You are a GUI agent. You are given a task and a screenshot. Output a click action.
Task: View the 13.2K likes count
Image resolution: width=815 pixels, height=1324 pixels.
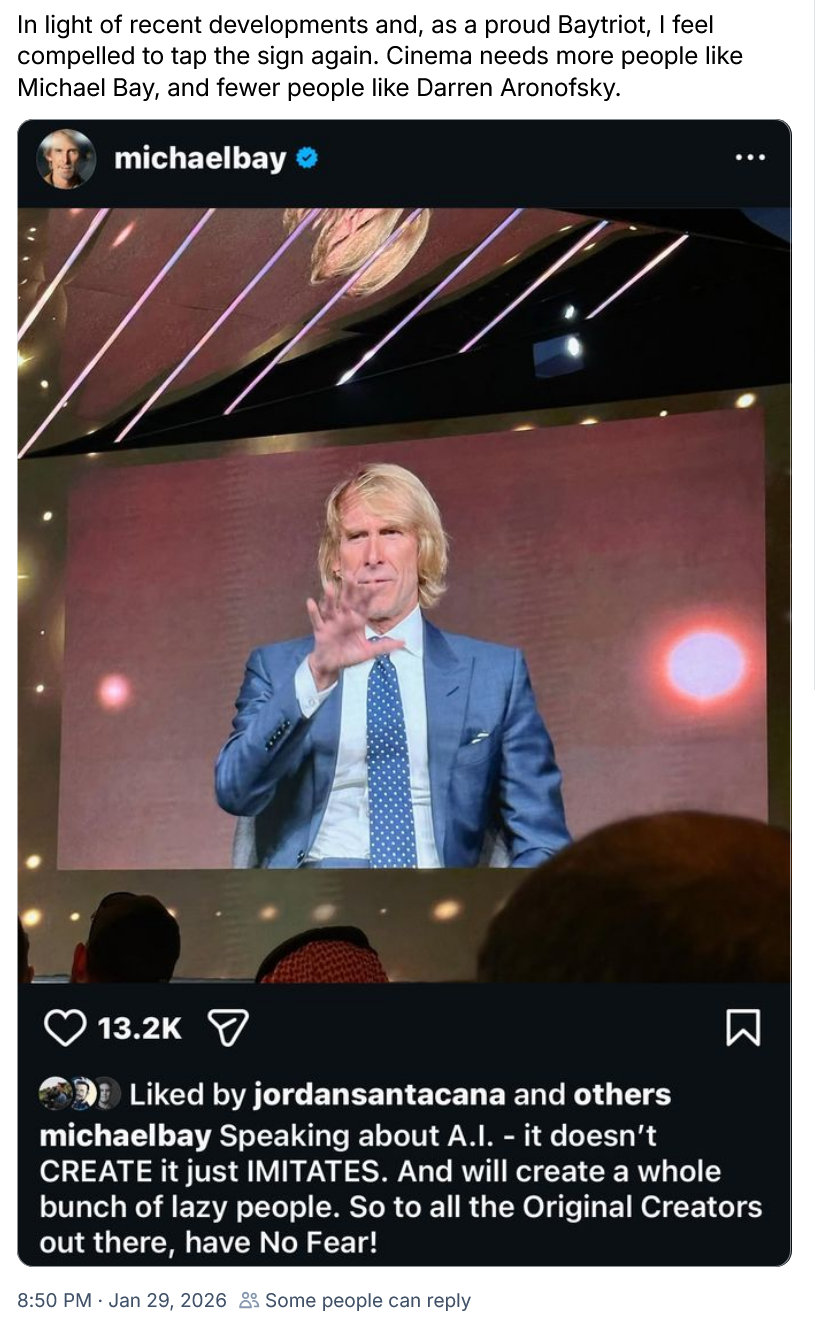click(139, 1028)
